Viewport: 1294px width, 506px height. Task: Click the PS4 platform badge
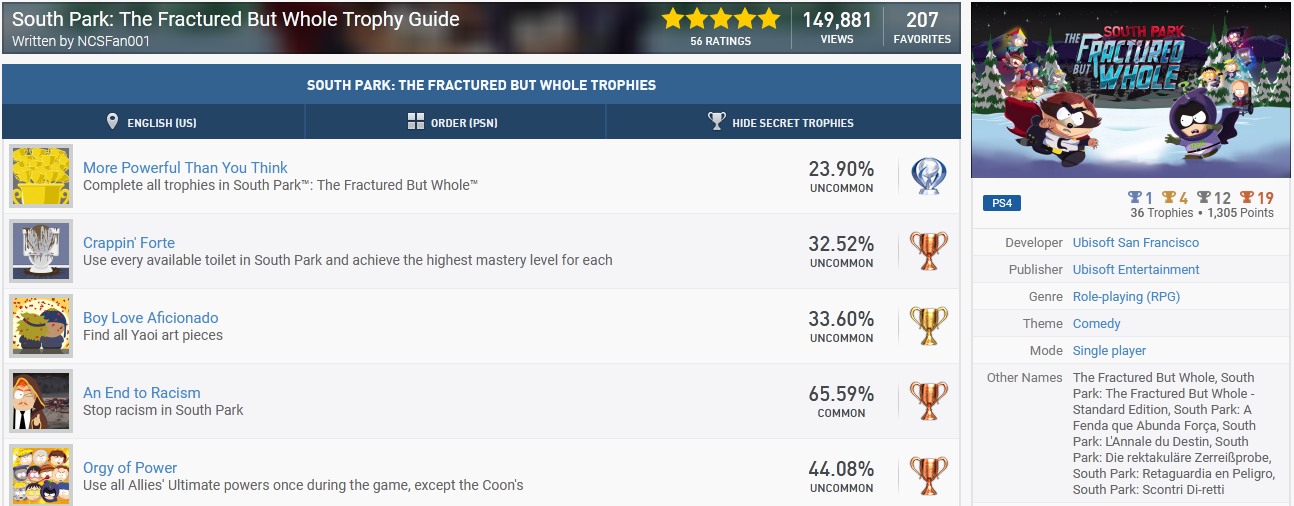click(x=1001, y=204)
